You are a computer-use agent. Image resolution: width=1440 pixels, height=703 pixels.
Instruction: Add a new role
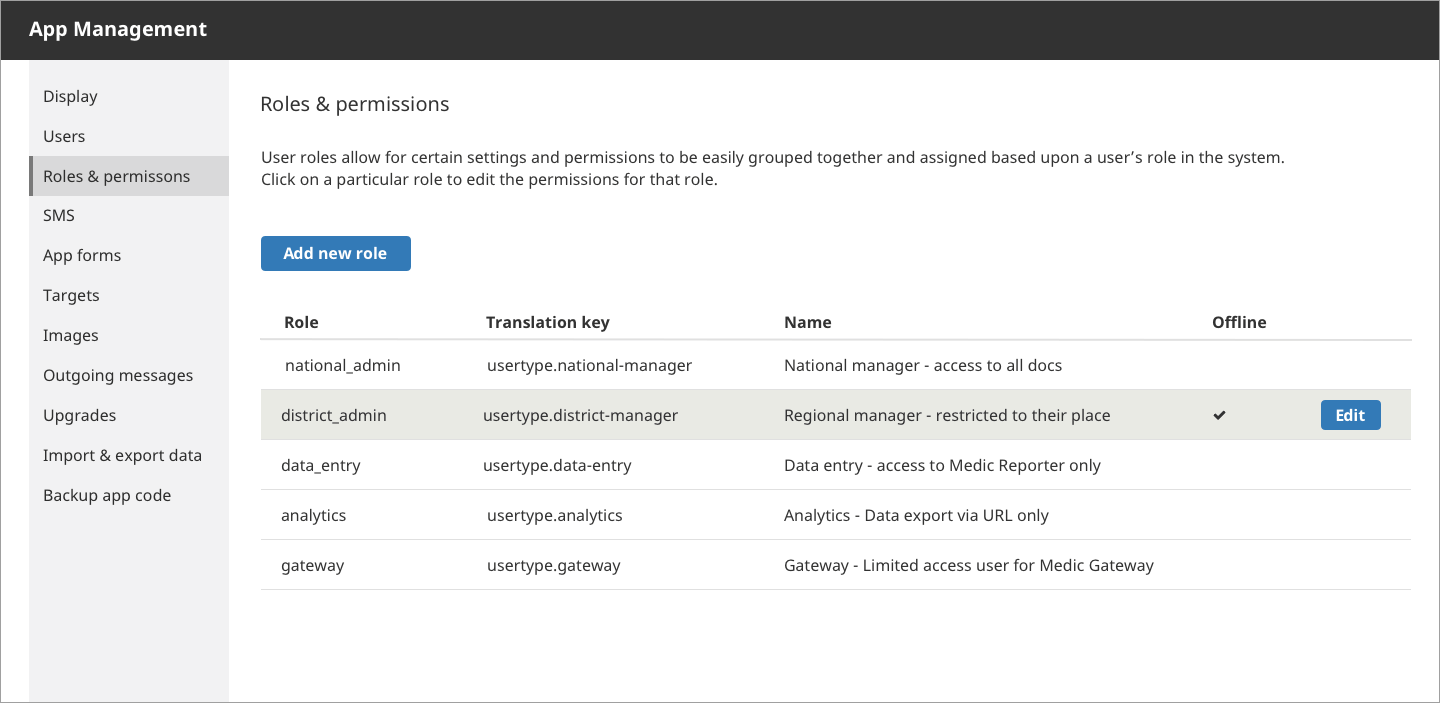[335, 253]
